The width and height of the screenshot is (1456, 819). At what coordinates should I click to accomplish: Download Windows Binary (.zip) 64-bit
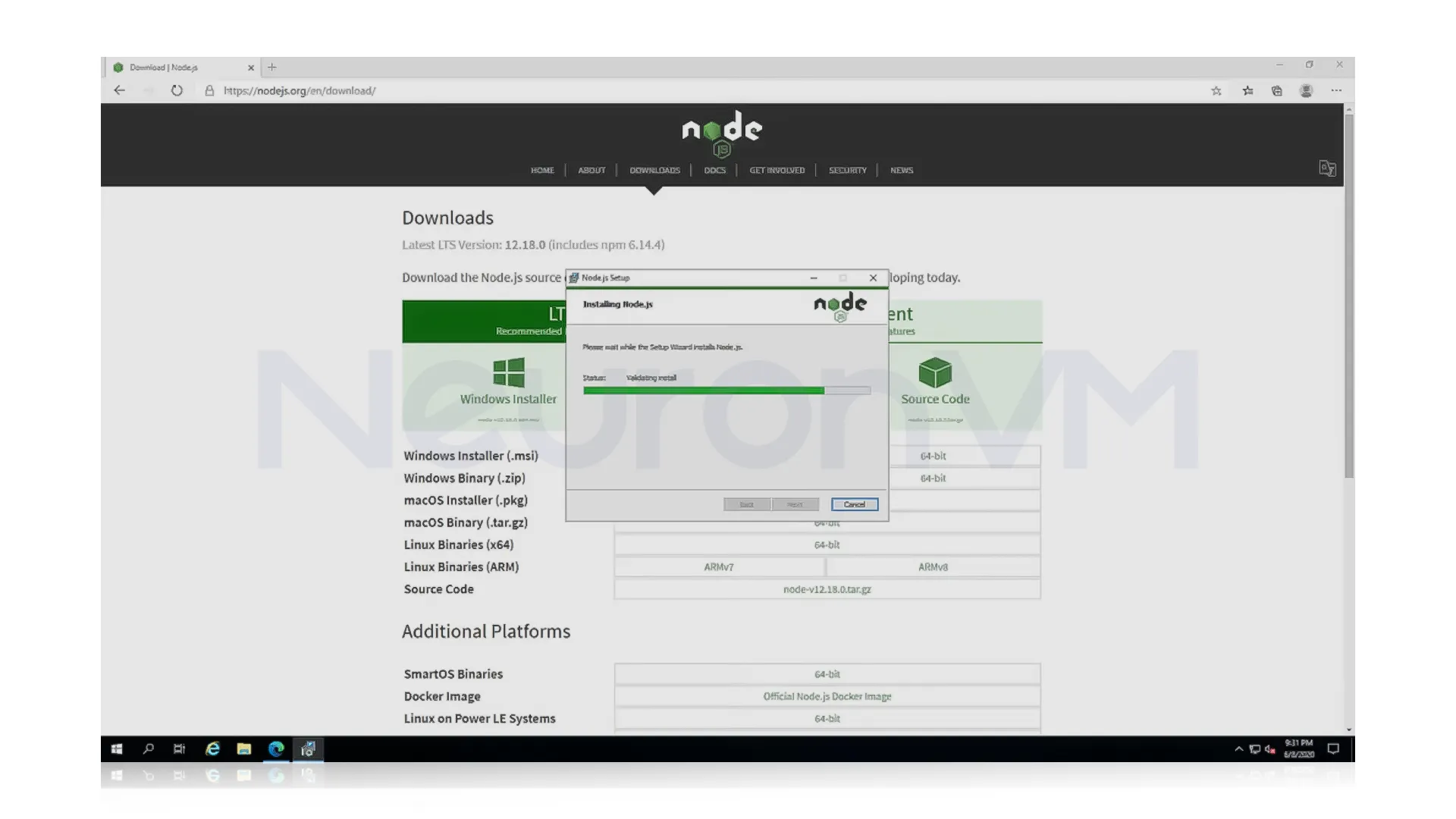point(933,478)
